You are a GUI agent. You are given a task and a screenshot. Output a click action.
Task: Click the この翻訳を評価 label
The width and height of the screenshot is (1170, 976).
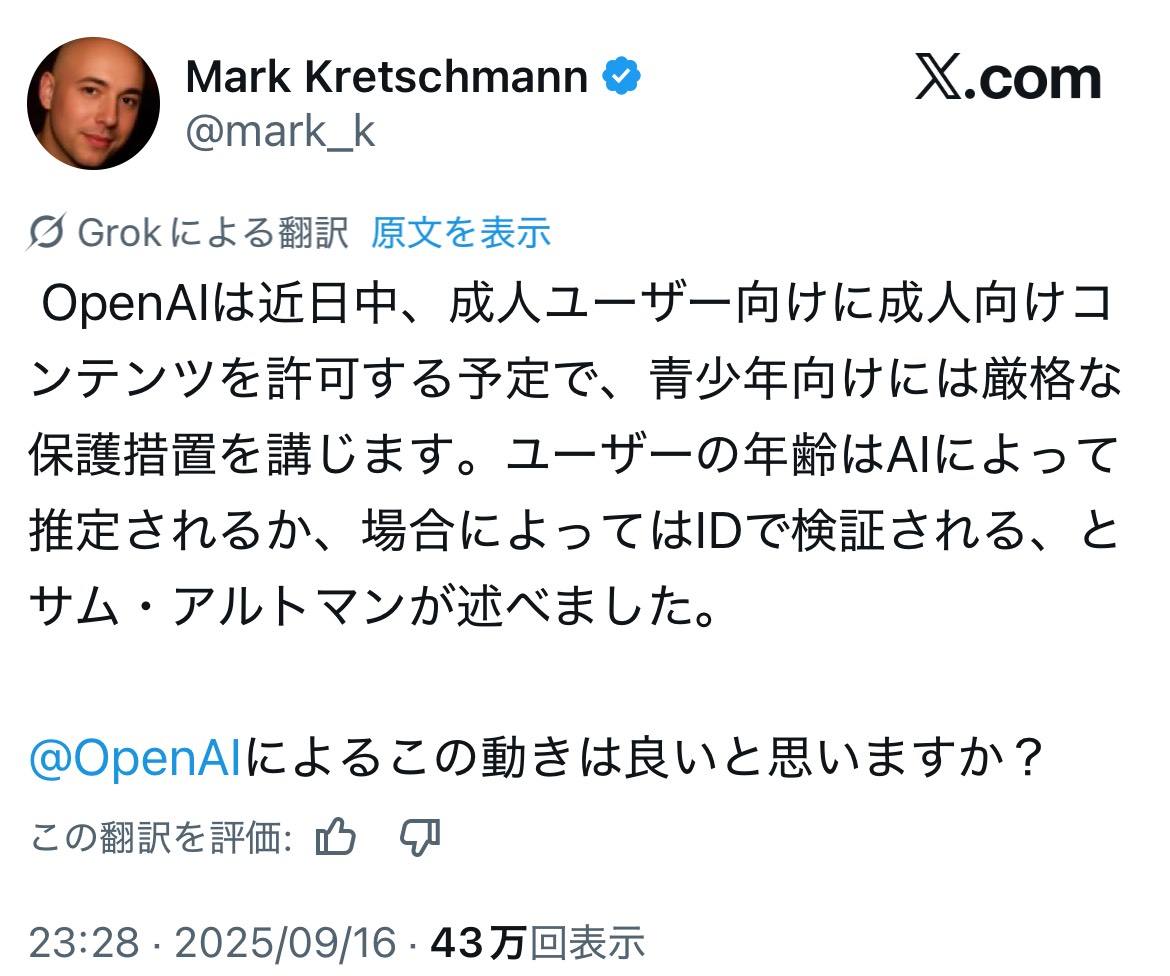coord(160,838)
